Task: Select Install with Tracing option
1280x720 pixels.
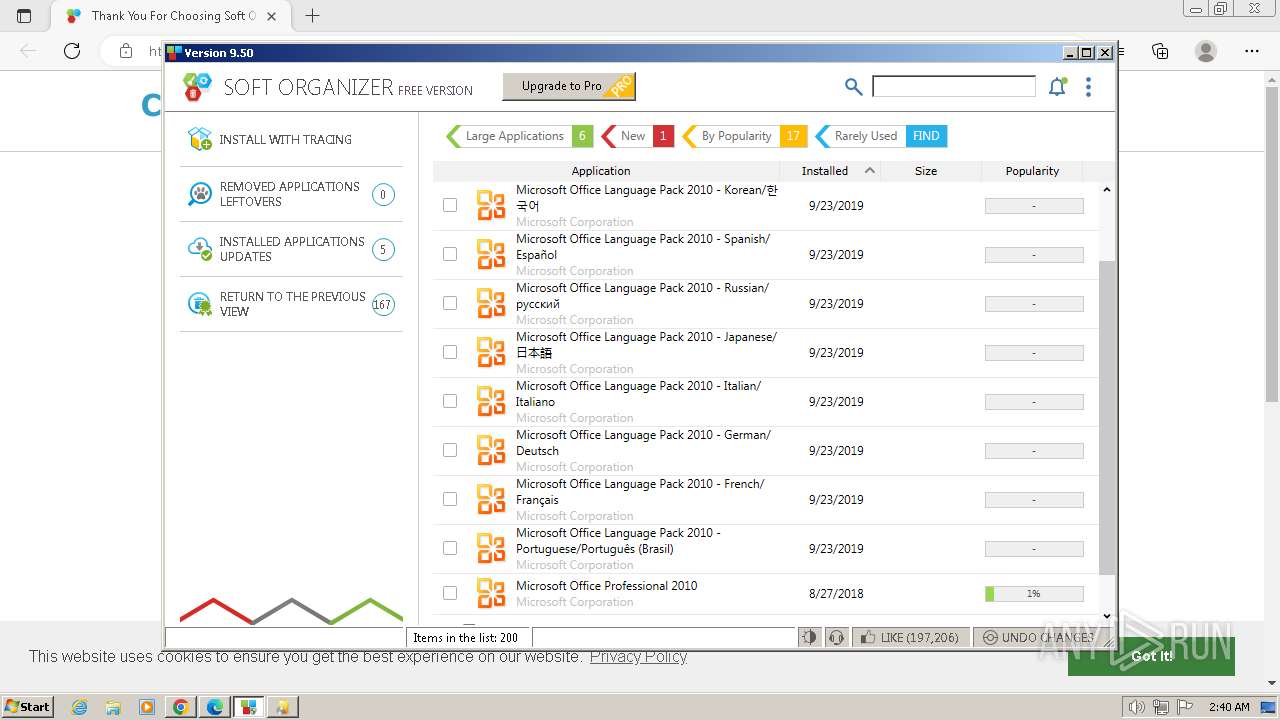Action: coord(291,139)
